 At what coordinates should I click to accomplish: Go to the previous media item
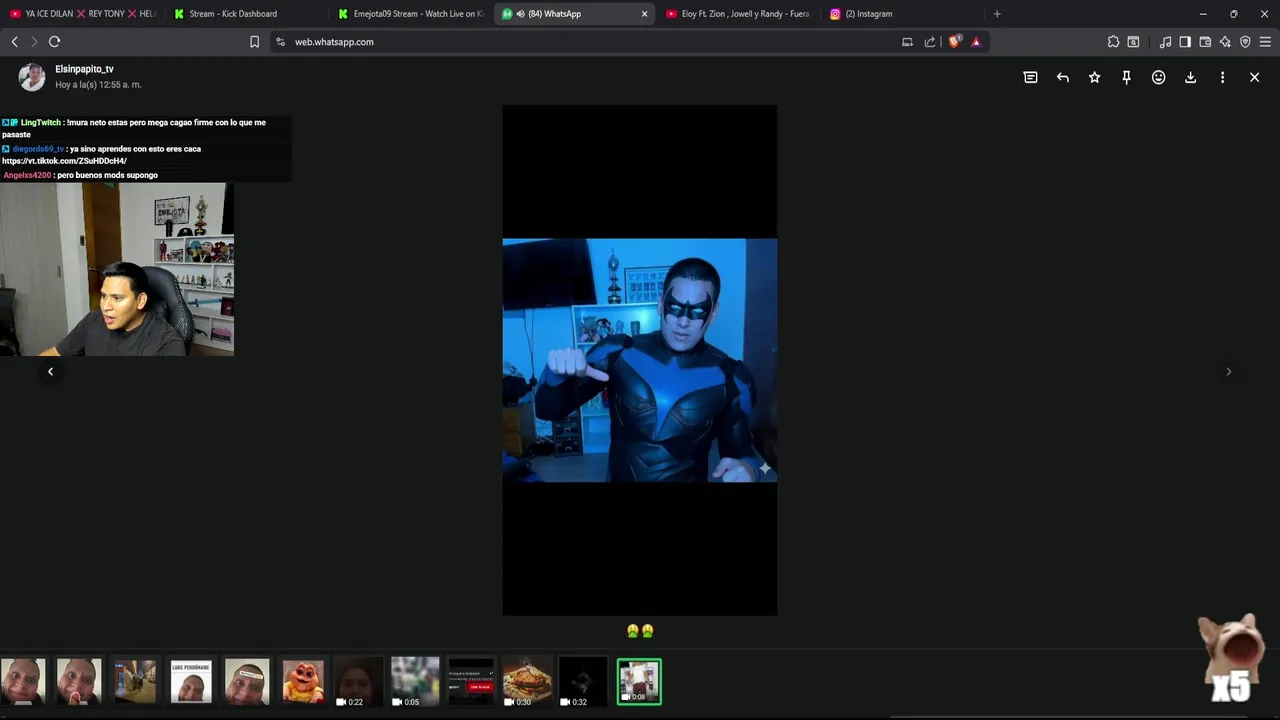(x=50, y=371)
